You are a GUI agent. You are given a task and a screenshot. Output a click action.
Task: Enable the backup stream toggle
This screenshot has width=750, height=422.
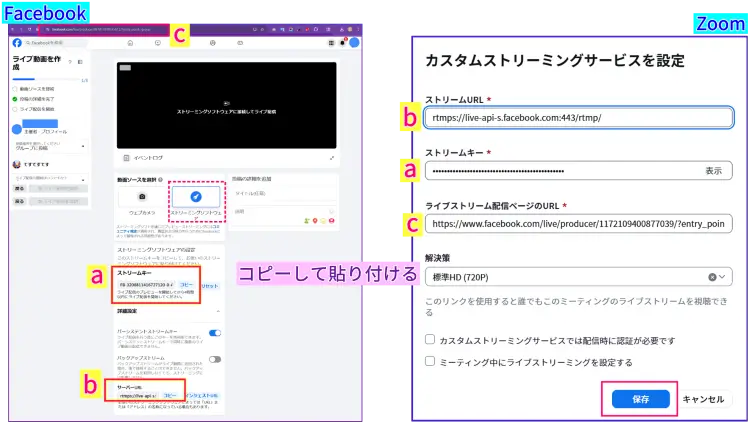click(214, 359)
